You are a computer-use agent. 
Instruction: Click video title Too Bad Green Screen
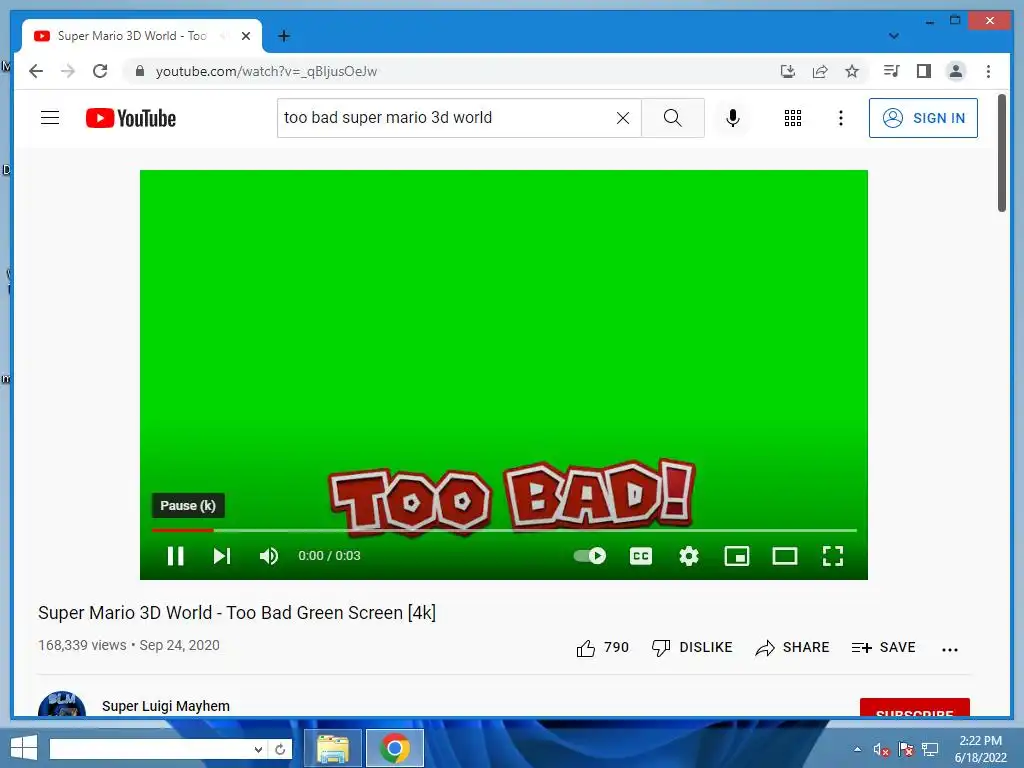point(237,613)
